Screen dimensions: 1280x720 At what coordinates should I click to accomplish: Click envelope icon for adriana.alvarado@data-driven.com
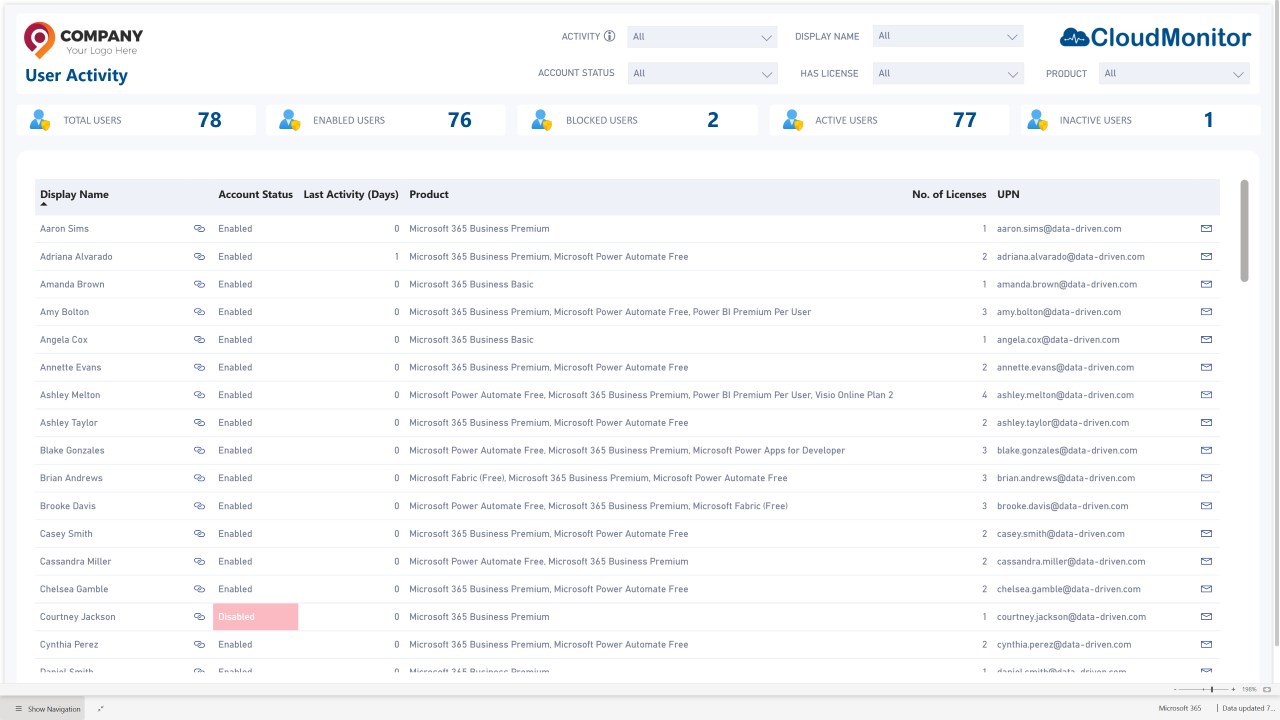(1206, 257)
